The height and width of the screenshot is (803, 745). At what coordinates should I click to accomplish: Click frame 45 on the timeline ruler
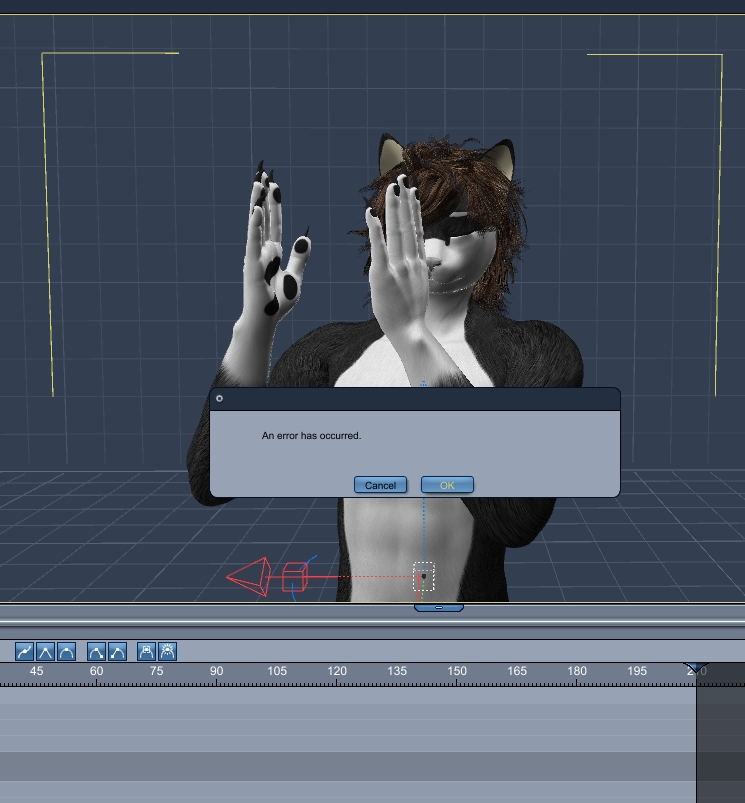click(36, 671)
